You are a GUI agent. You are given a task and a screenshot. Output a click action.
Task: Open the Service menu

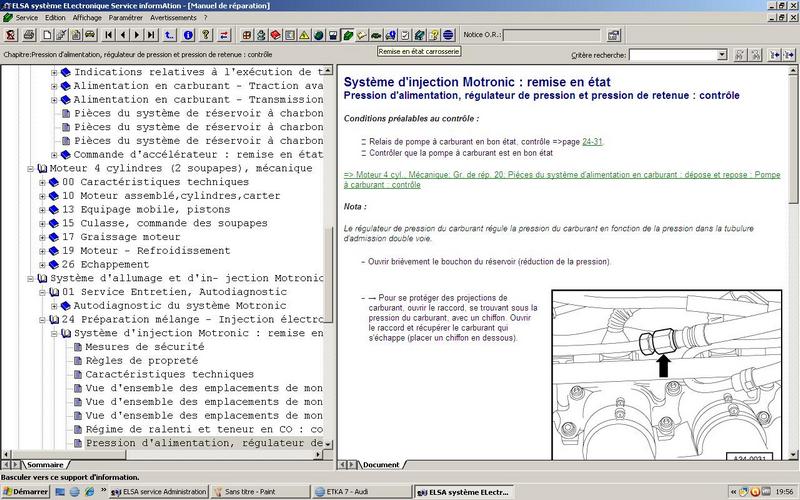[x=27, y=17]
